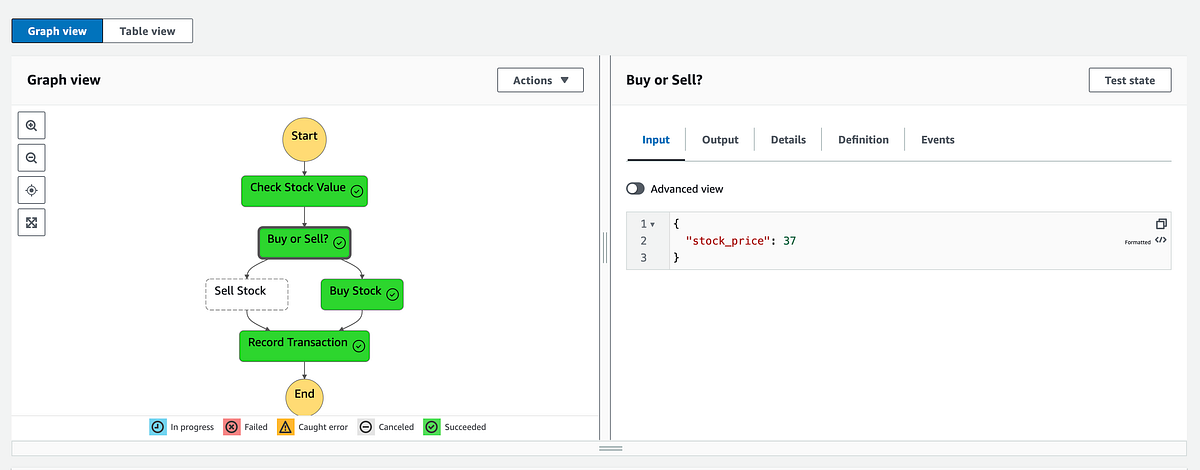
Task: Click the Test state button
Action: coord(1129,80)
